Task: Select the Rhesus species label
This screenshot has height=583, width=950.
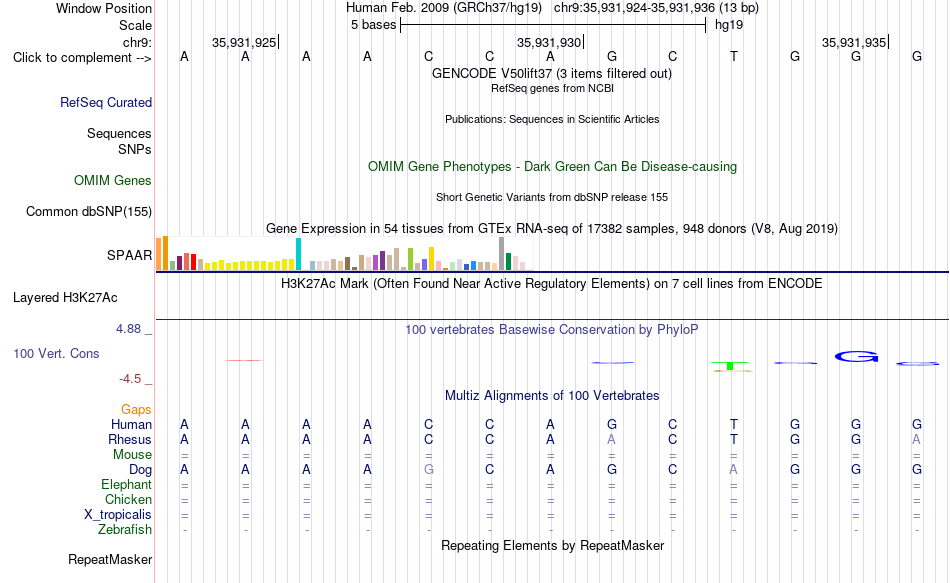Action: coord(130,439)
